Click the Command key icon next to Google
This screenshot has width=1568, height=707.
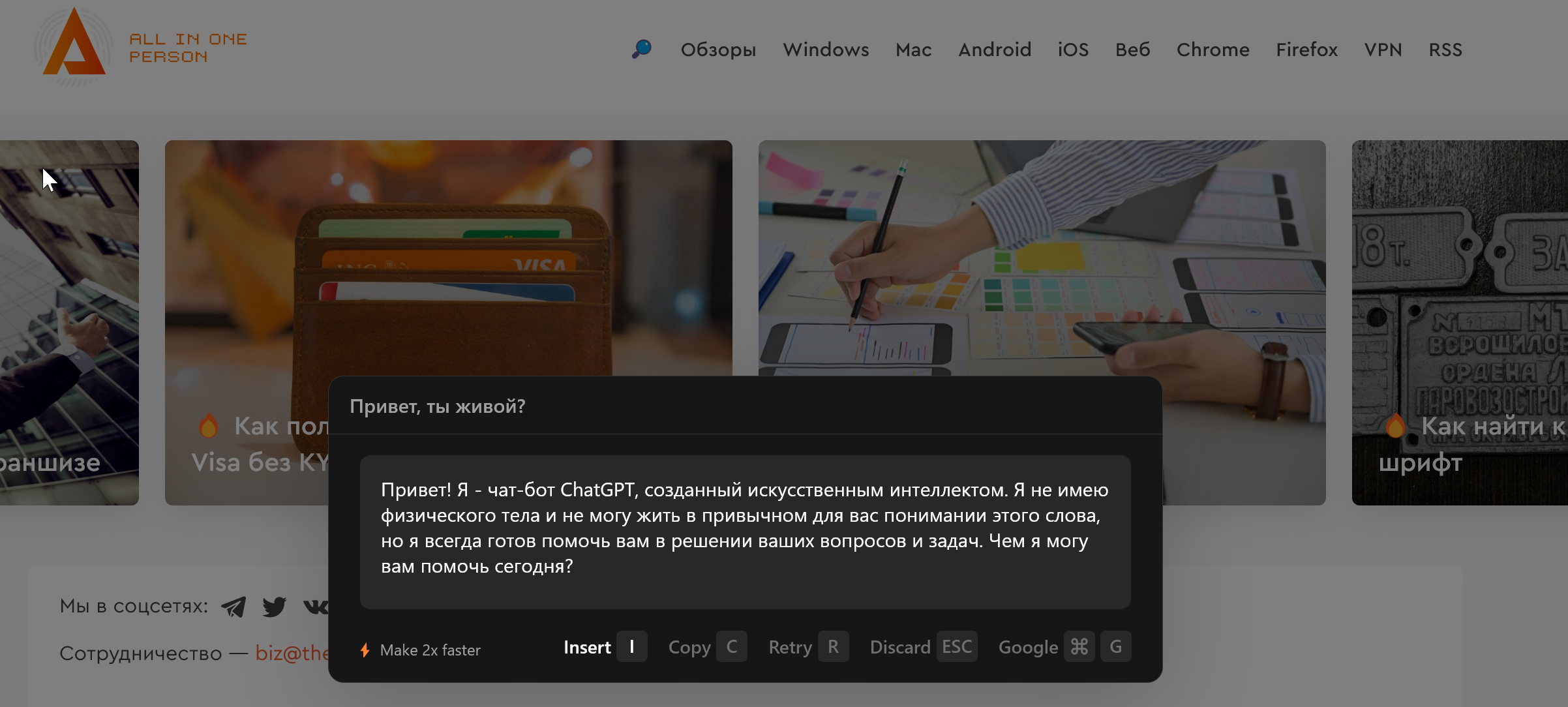coord(1079,646)
